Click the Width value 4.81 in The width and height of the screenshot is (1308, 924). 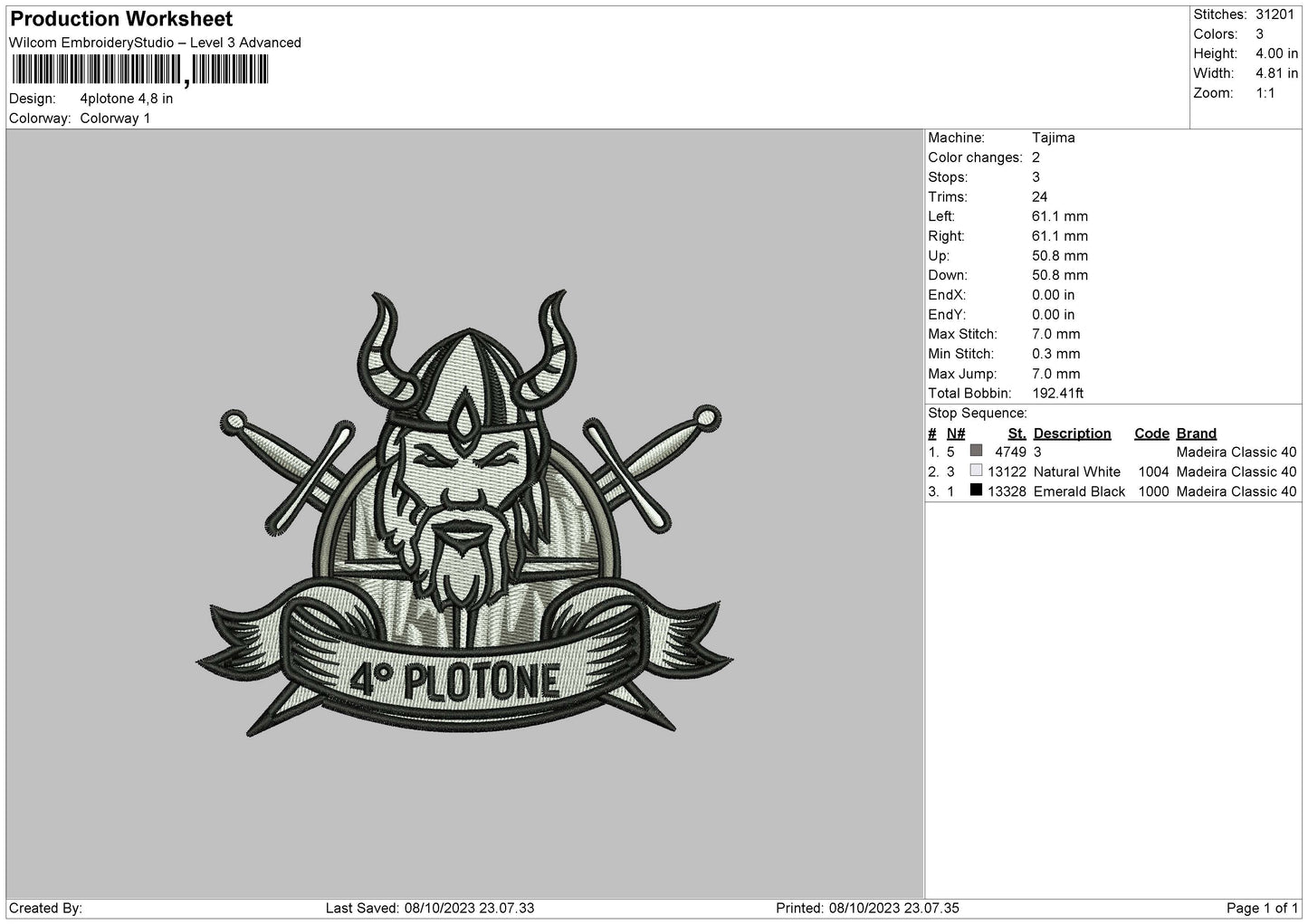pos(1276,73)
